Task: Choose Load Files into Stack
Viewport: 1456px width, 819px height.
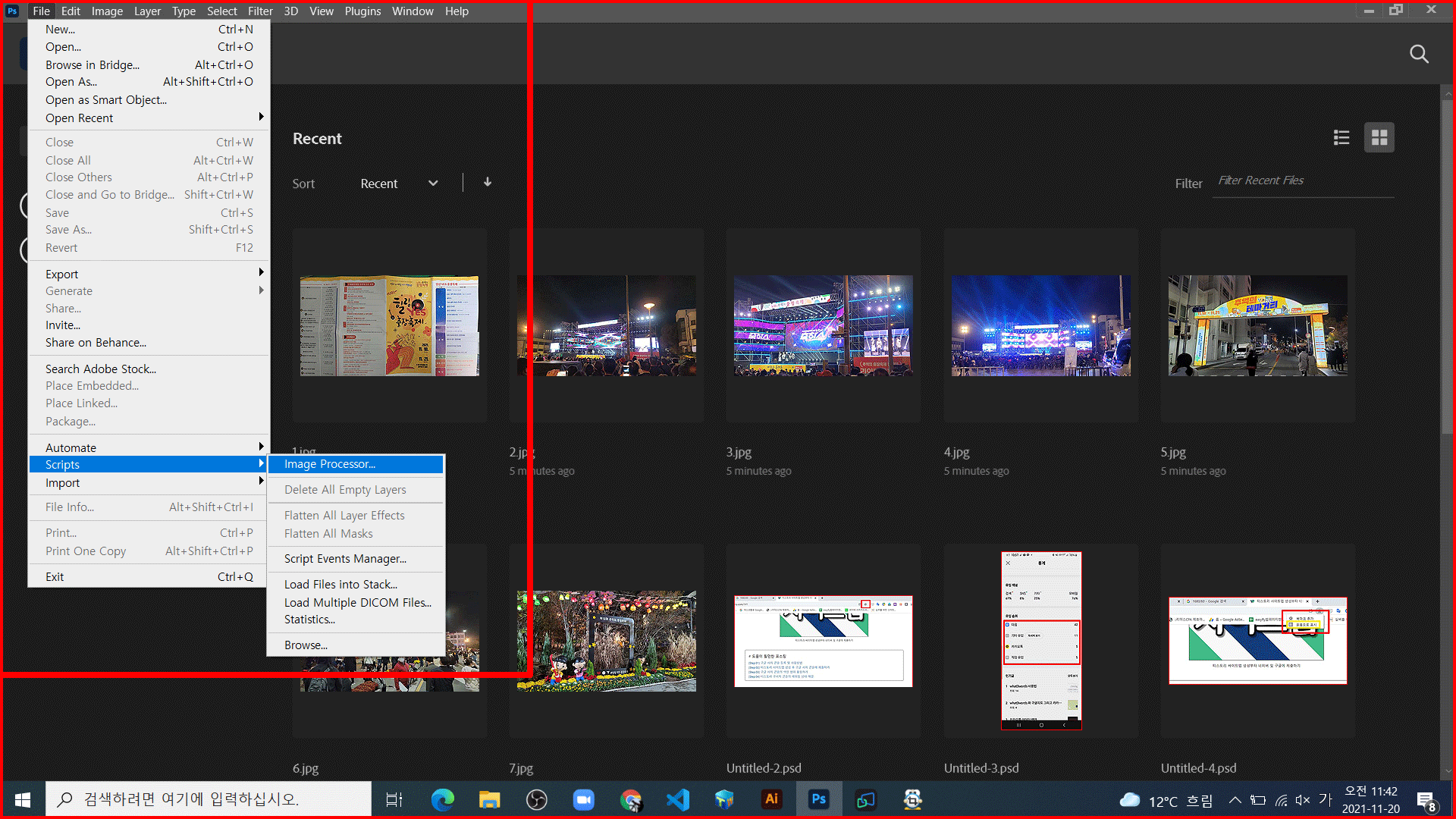Action: pos(340,584)
